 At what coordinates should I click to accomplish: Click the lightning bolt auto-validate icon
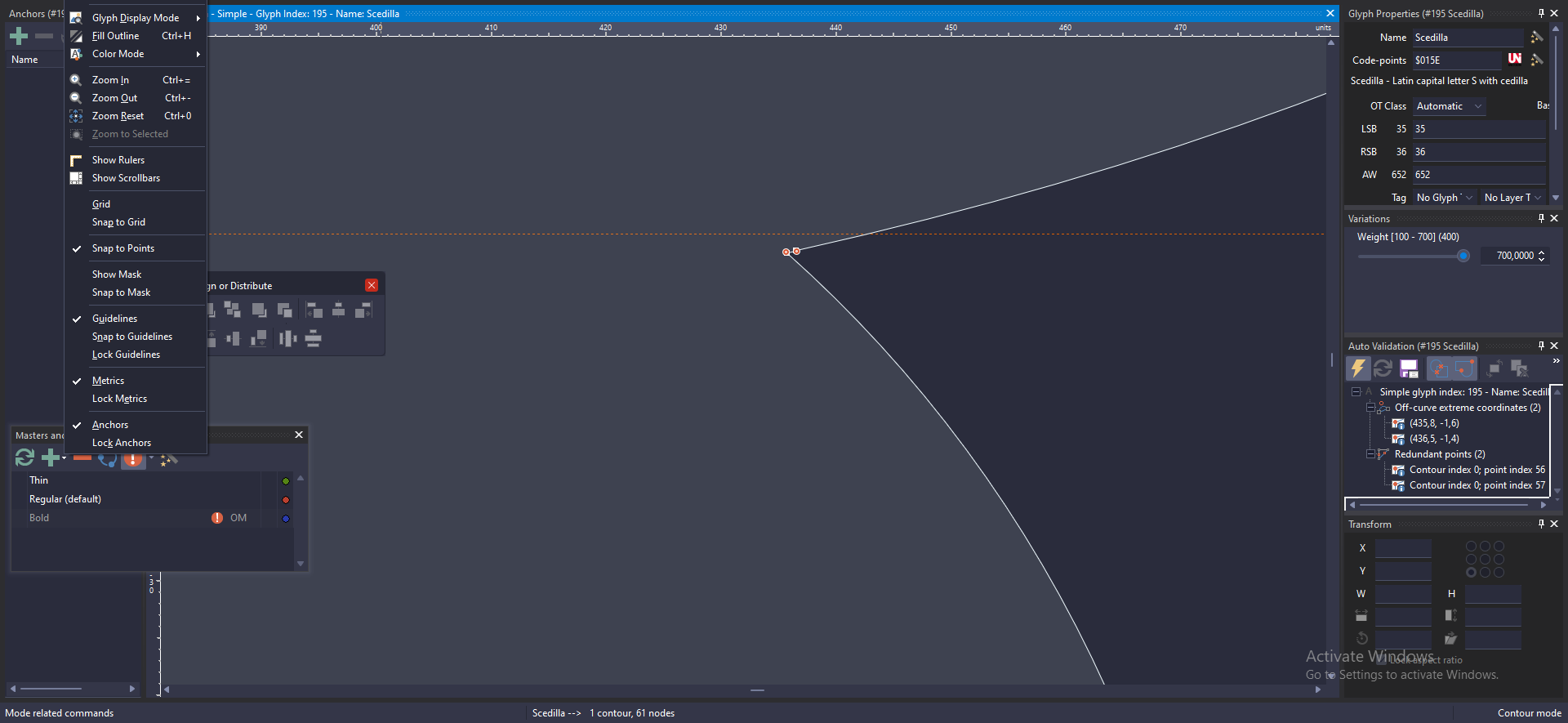coord(1357,368)
